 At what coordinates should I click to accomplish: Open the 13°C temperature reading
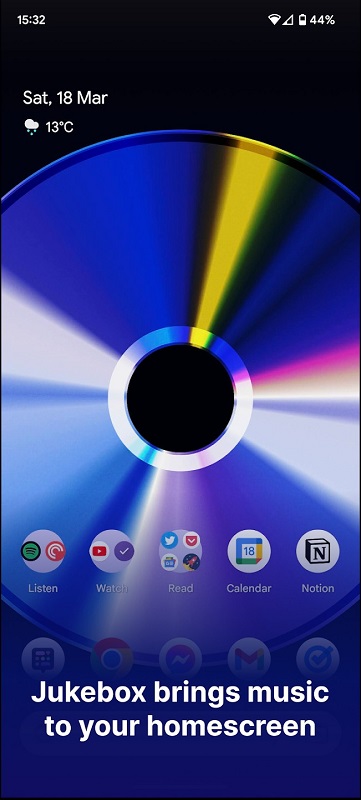[x=60, y=127]
